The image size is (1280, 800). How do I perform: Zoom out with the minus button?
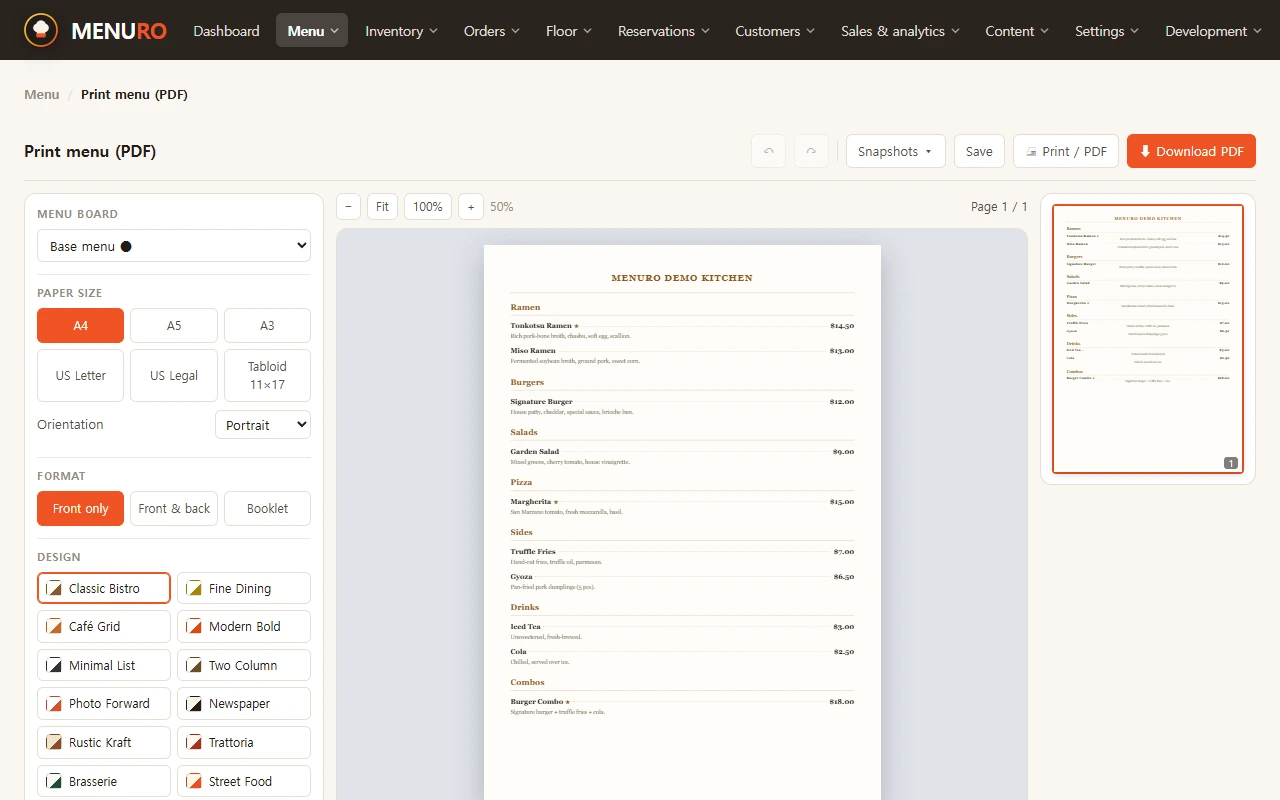pos(348,207)
